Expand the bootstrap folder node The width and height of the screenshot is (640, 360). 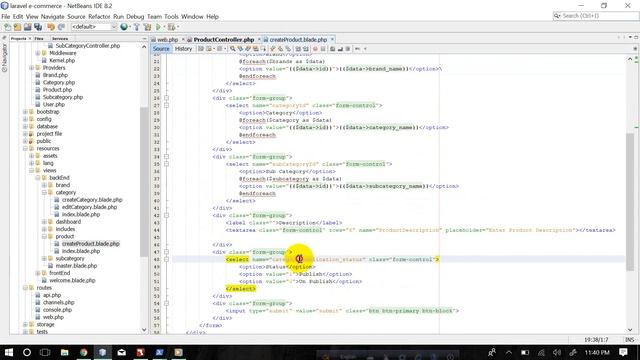click(25, 112)
